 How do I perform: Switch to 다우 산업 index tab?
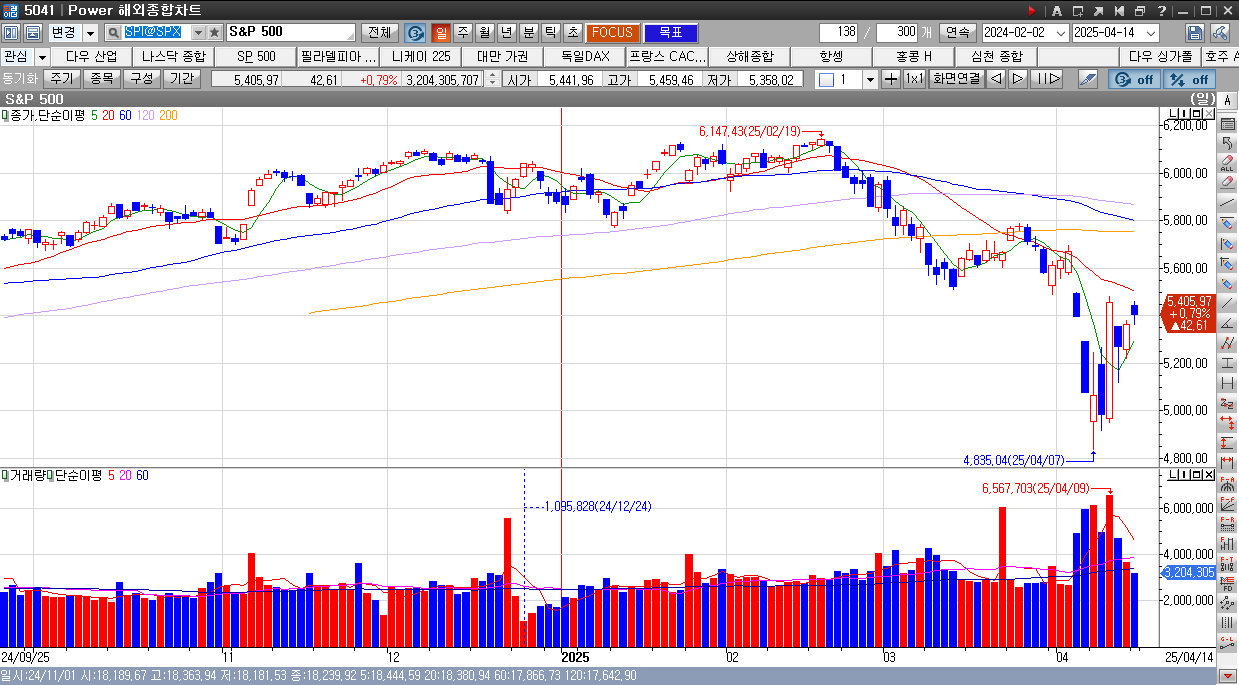(91, 56)
